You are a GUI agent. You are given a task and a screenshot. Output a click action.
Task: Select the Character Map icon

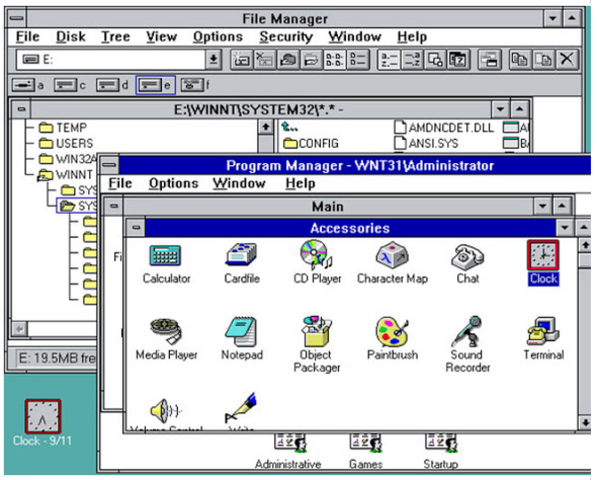coord(392,255)
